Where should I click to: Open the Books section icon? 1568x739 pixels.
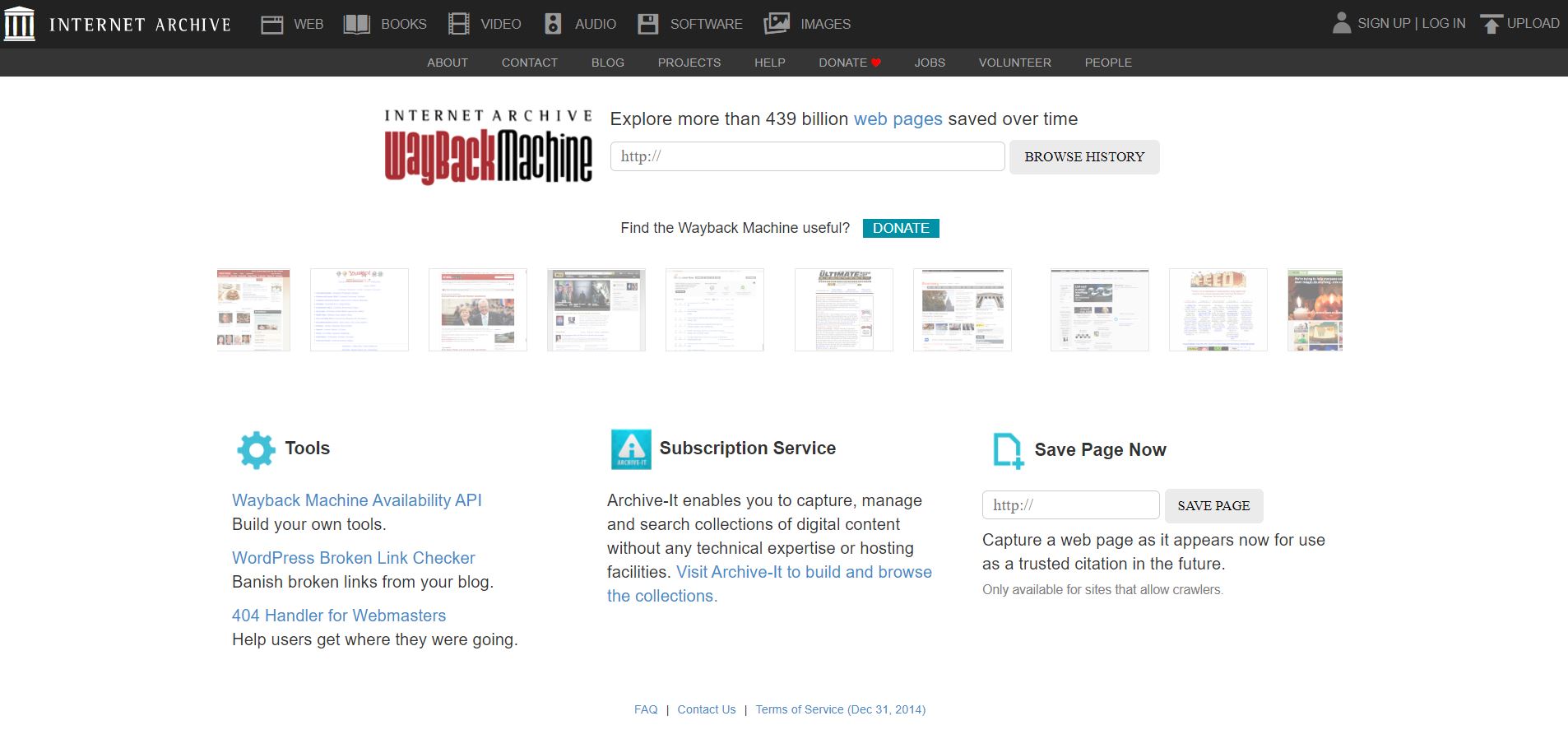(356, 25)
